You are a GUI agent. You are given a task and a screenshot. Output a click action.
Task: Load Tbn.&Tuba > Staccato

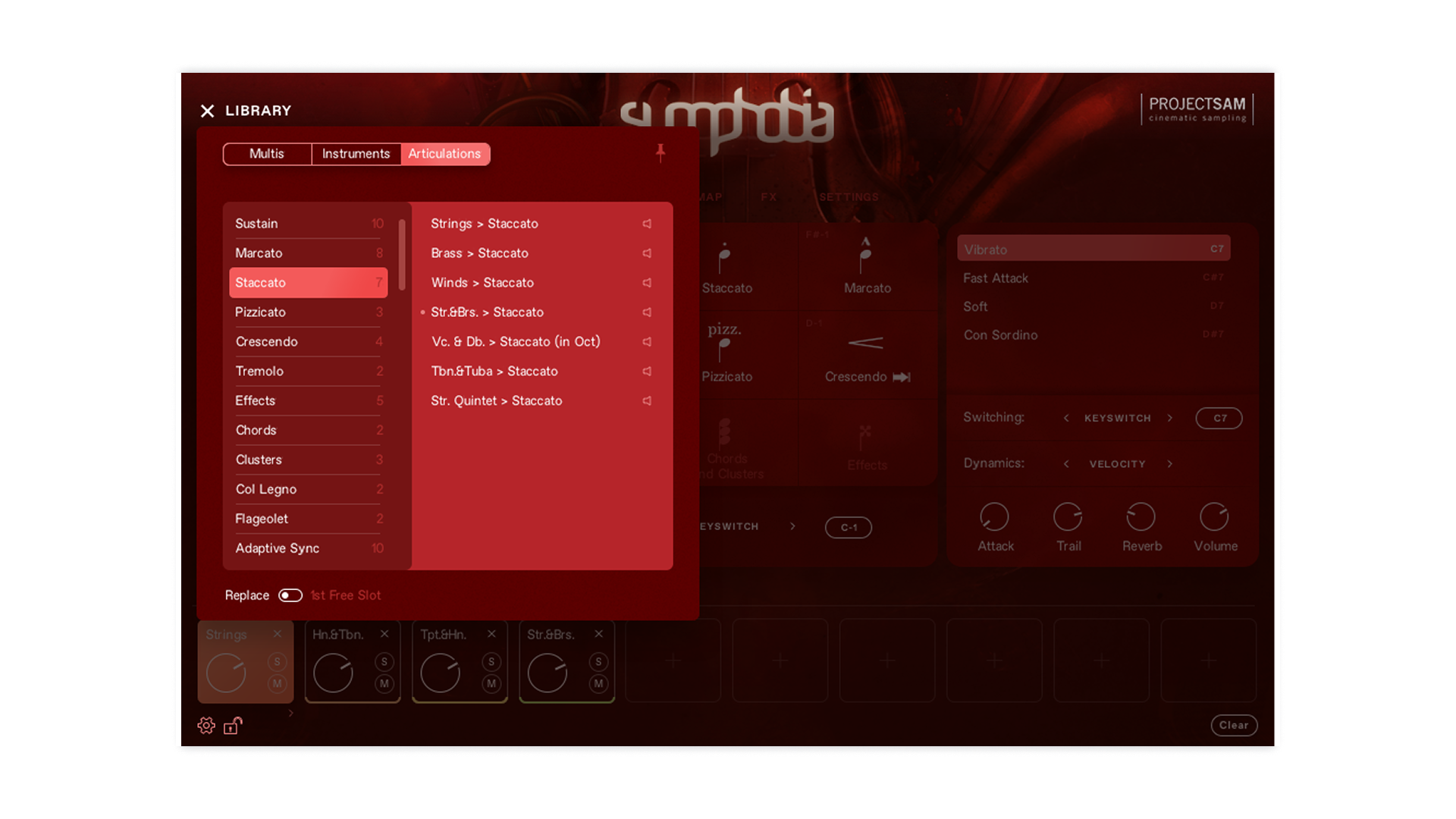(494, 372)
